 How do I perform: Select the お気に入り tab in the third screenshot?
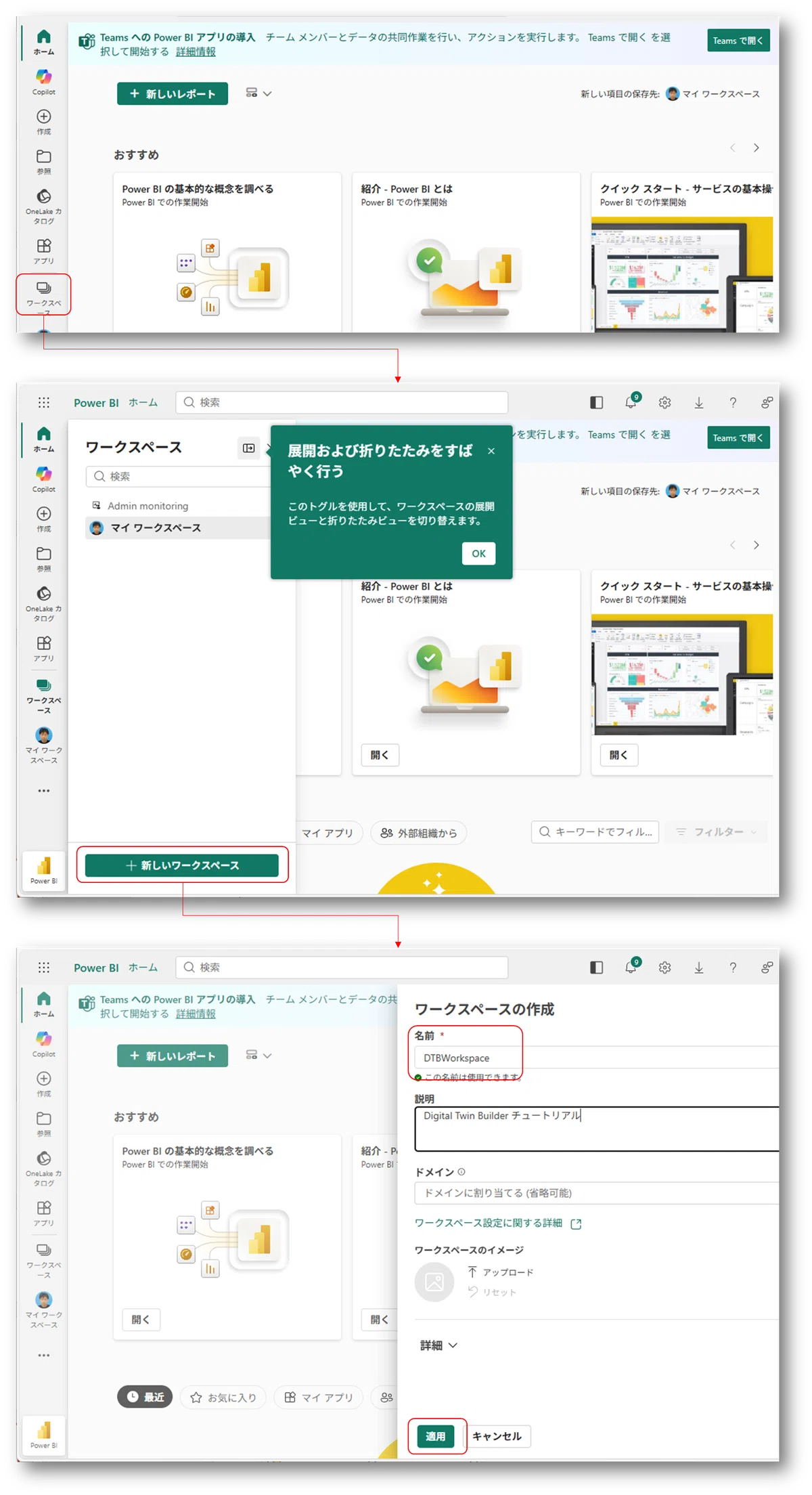[223, 1397]
